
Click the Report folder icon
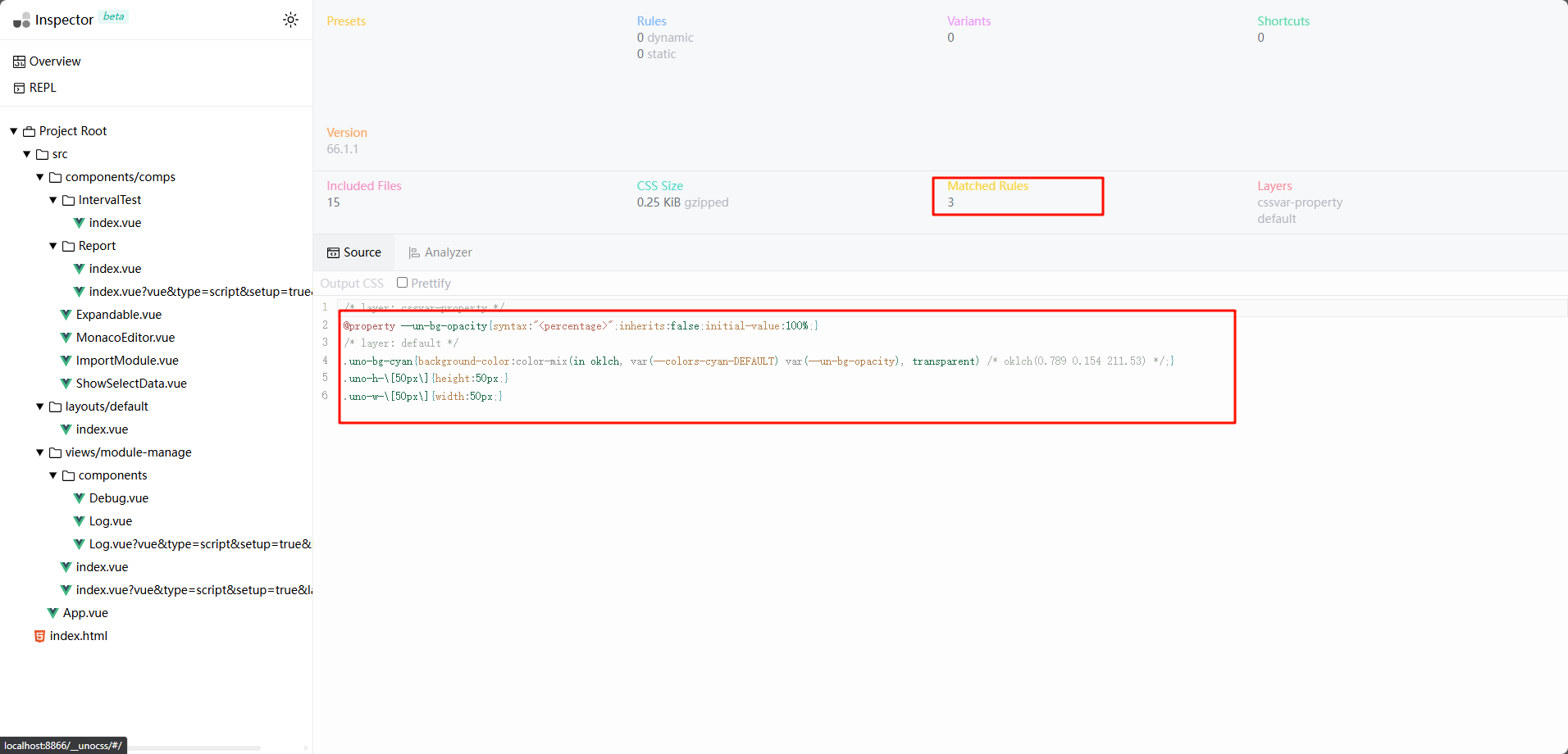pyautogui.click(x=69, y=246)
